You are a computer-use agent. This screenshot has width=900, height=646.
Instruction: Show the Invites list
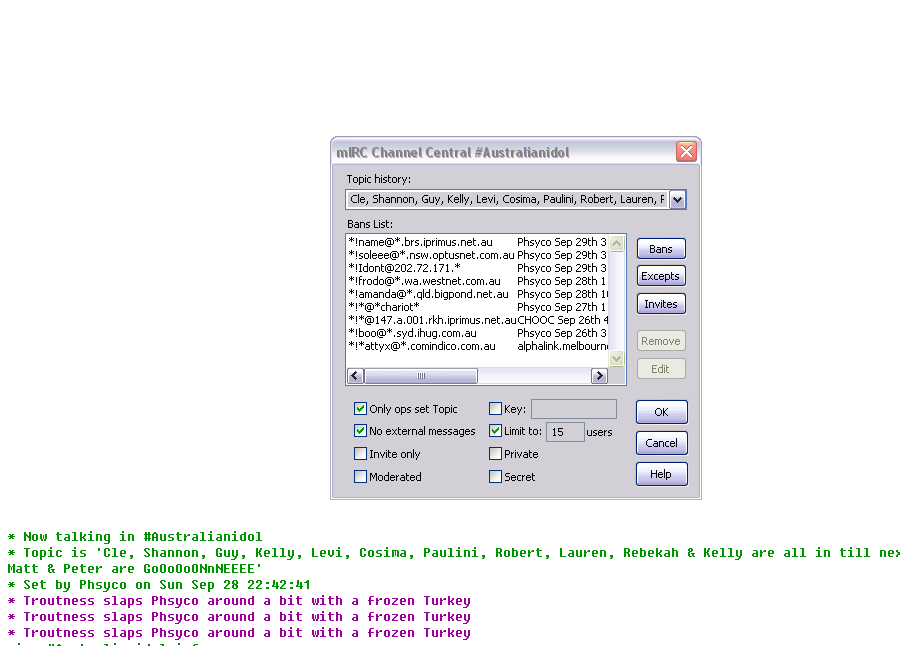[661, 304]
